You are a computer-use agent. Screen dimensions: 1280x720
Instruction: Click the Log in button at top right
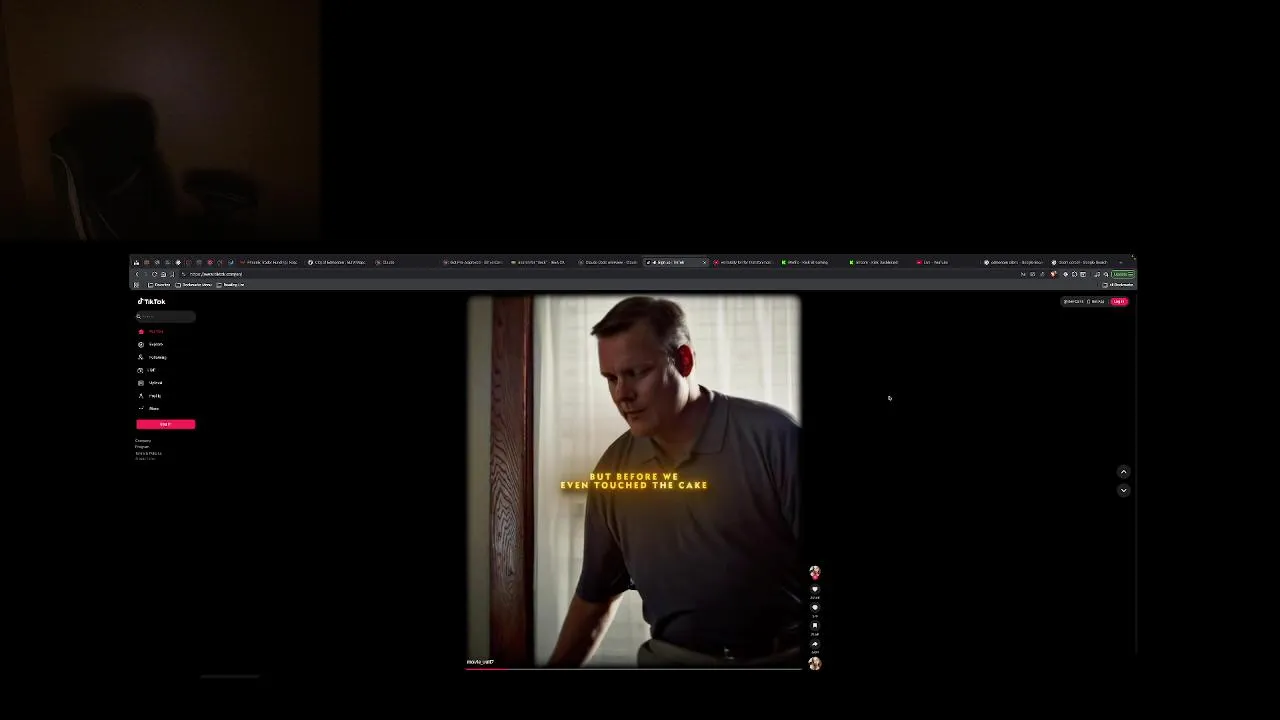coord(1119,301)
